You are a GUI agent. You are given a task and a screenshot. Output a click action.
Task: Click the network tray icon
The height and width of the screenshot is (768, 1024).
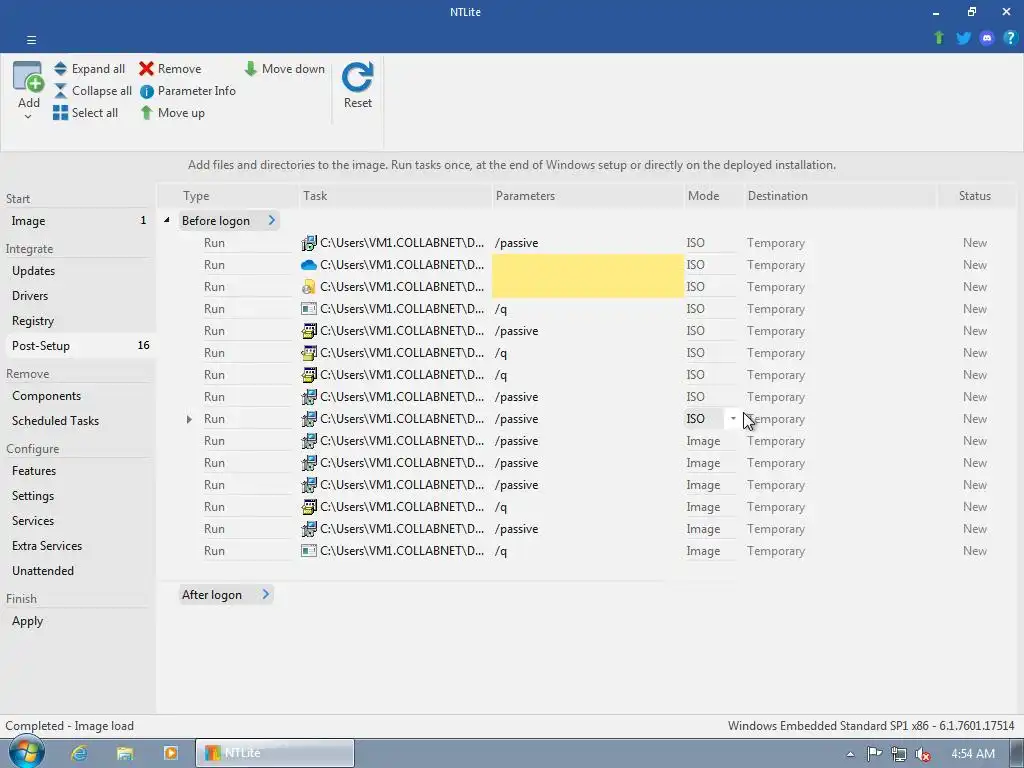(x=899, y=754)
